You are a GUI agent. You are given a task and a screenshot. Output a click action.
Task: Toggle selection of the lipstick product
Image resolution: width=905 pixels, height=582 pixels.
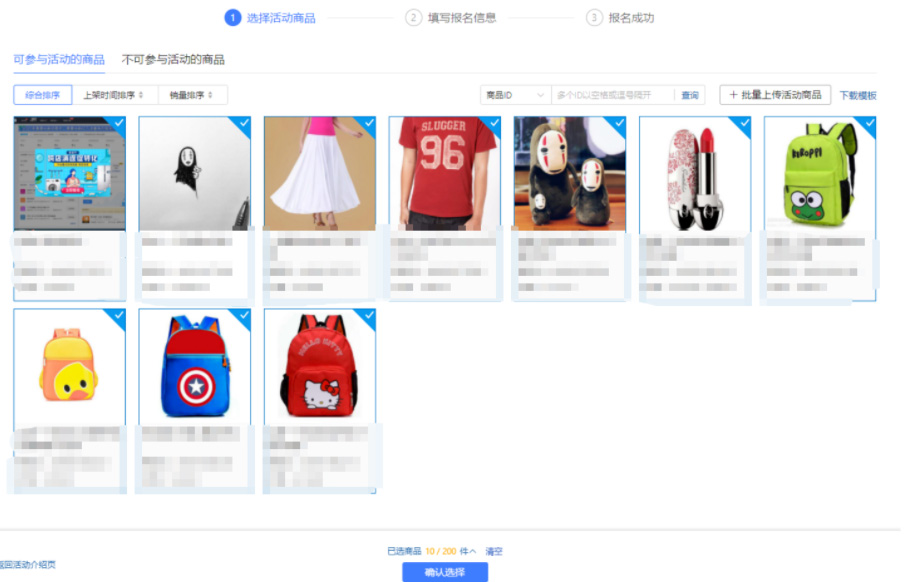pos(744,123)
